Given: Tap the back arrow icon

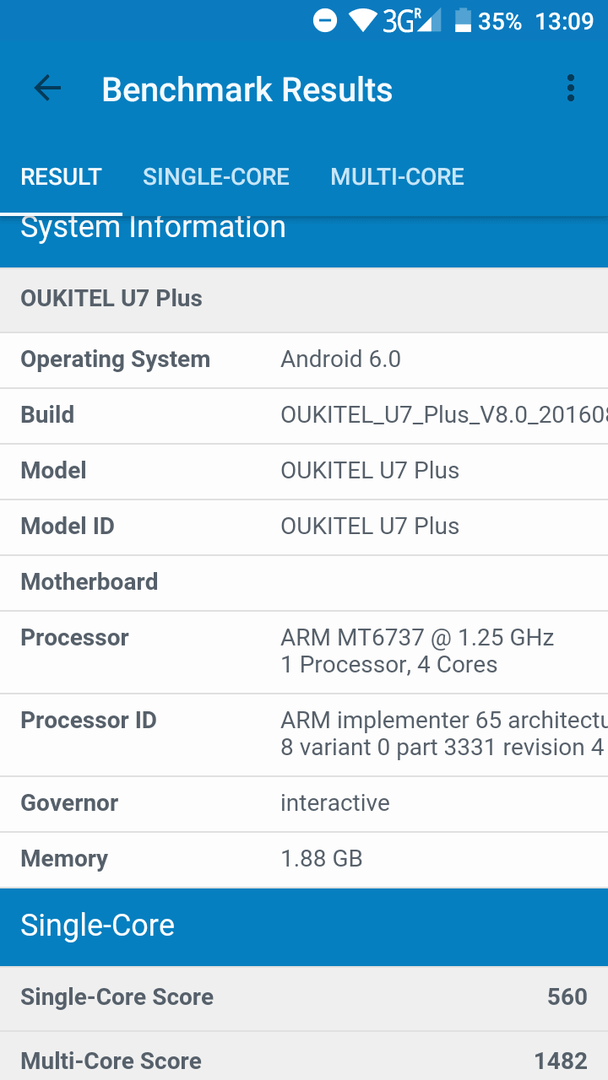Looking at the screenshot, I should (x=47, y=89).
